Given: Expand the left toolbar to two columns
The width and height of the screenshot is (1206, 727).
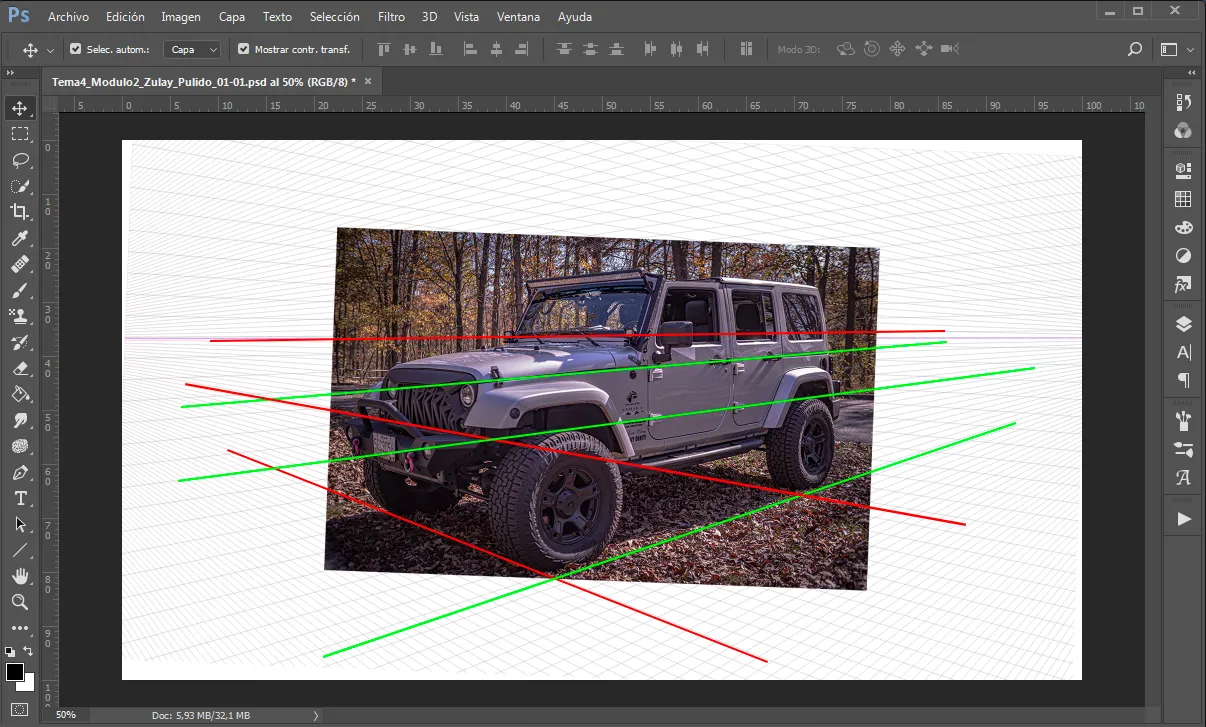Looking at the screenshot, I should click(x=10, y=73).
